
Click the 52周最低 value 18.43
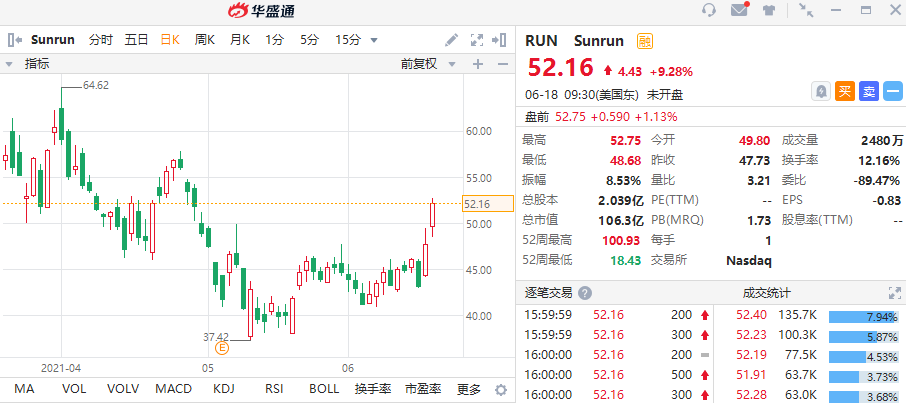626,260
